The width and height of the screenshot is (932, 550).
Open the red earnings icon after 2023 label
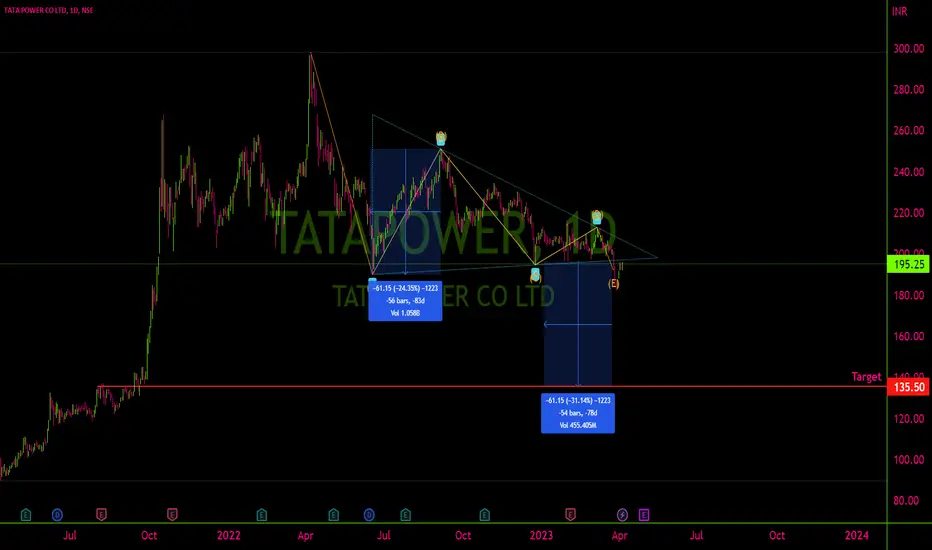tap(570, 514)
